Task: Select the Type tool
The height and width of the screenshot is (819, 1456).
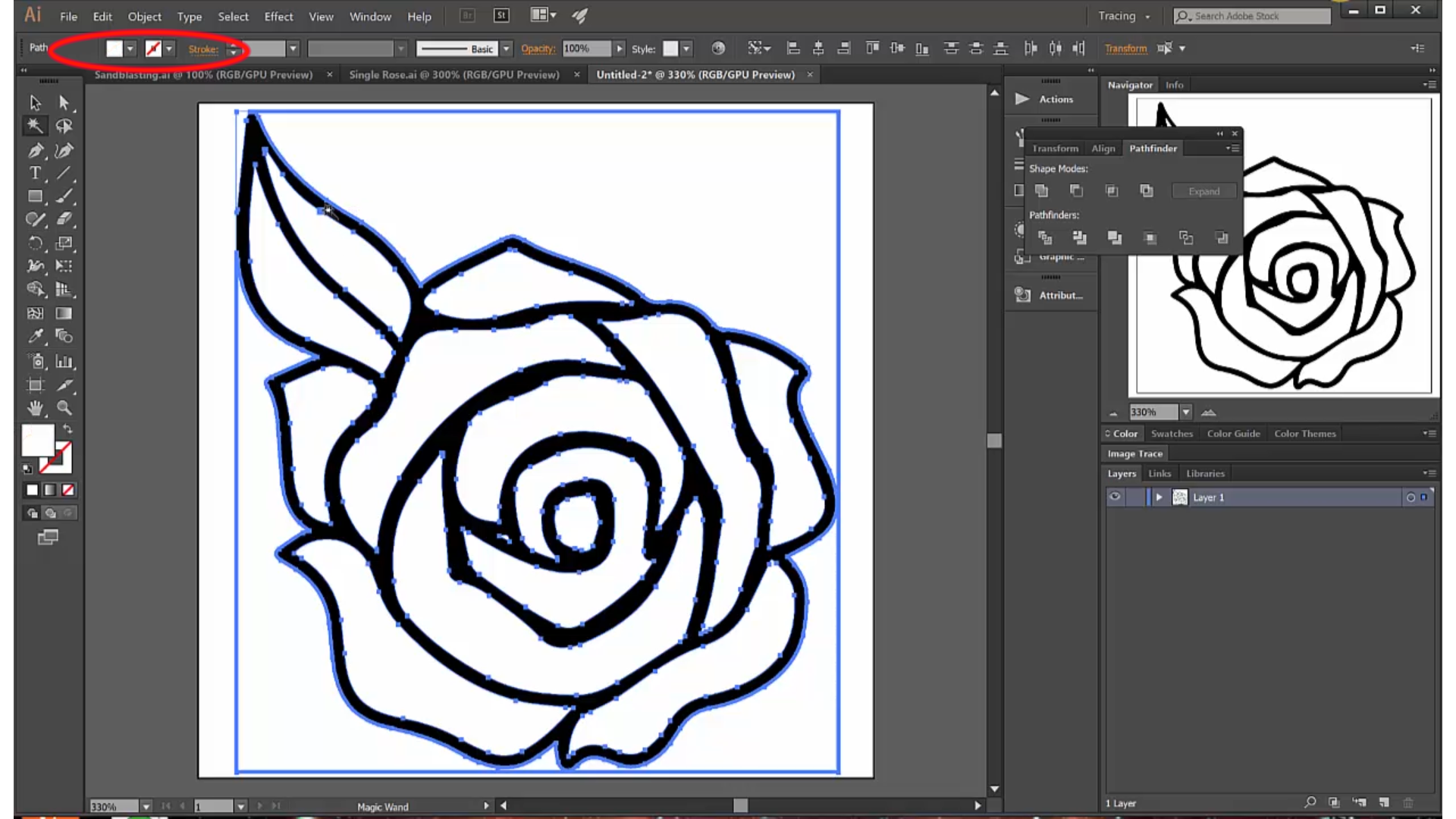Action: coord(35,173)
